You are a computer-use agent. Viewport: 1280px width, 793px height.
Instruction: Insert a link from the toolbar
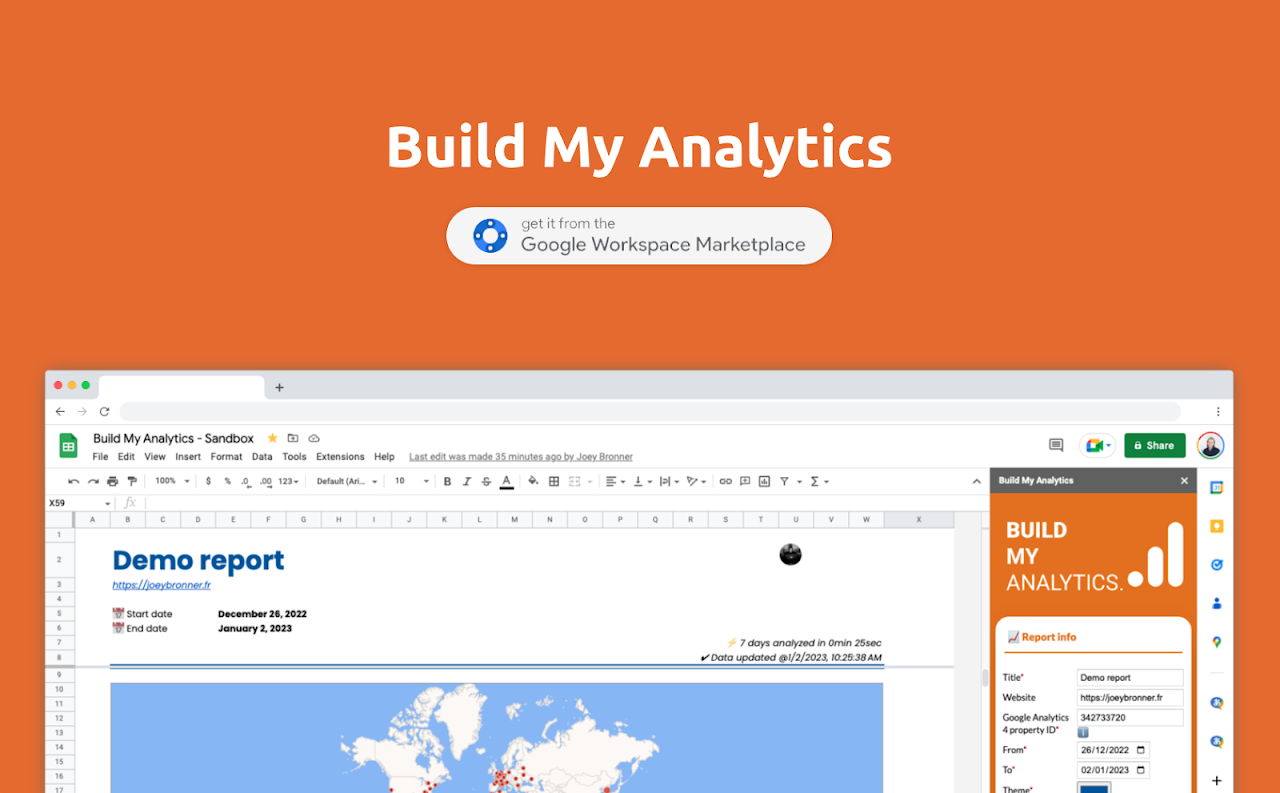(x=726, y=481)
